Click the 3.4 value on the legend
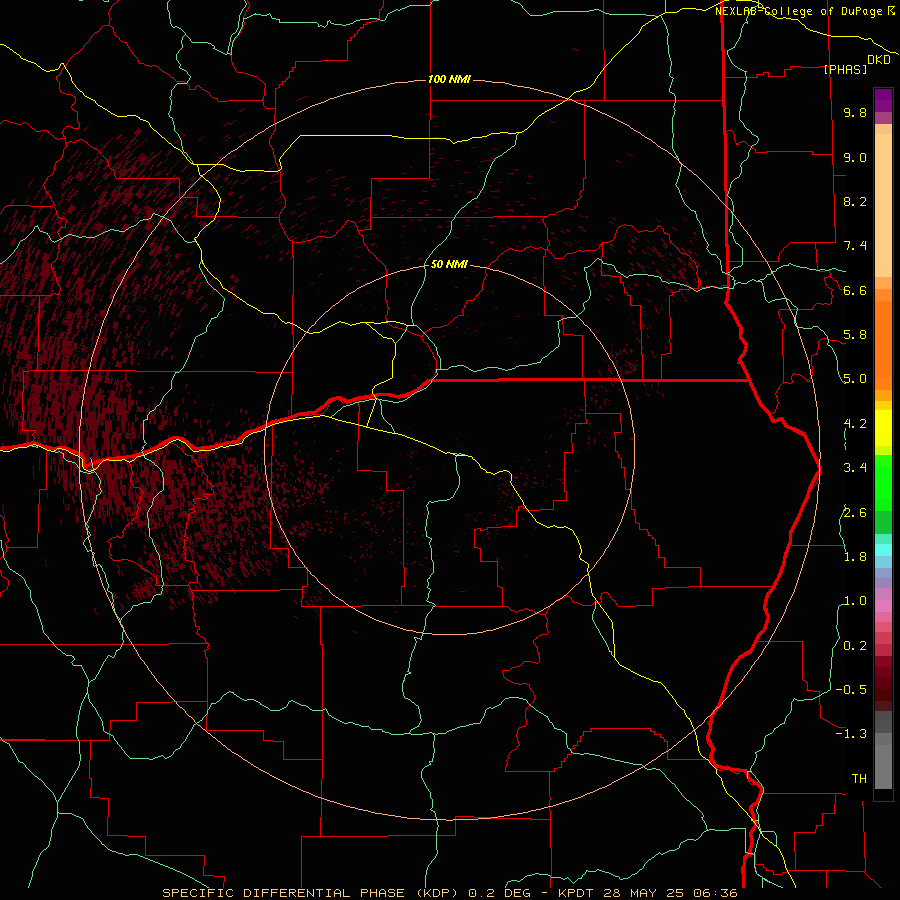This screenshot has height=900, width=900. [855, 468]
